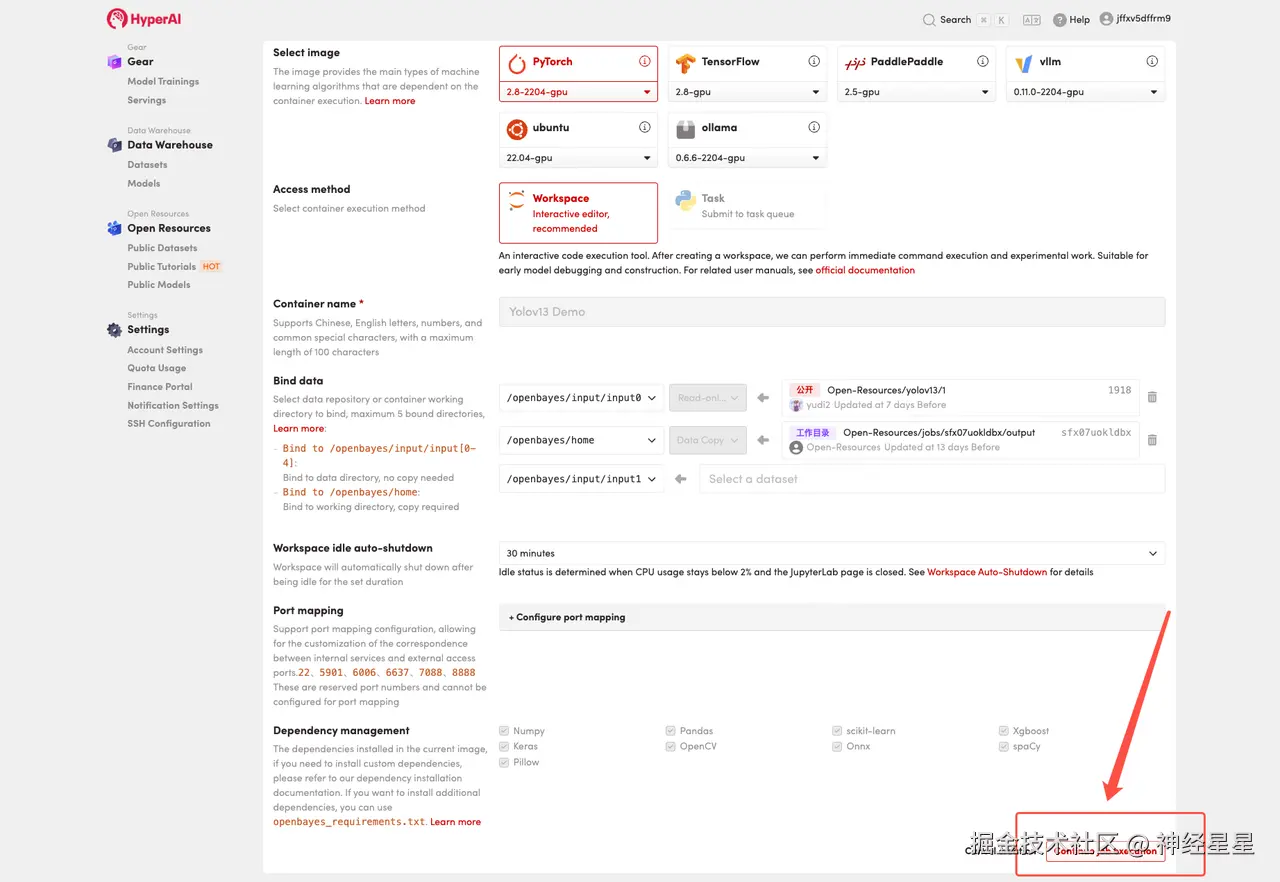The height and width of the screenshot is (882, 1280).
Task: Click the HyperAI logo
Action: (144, 19)
